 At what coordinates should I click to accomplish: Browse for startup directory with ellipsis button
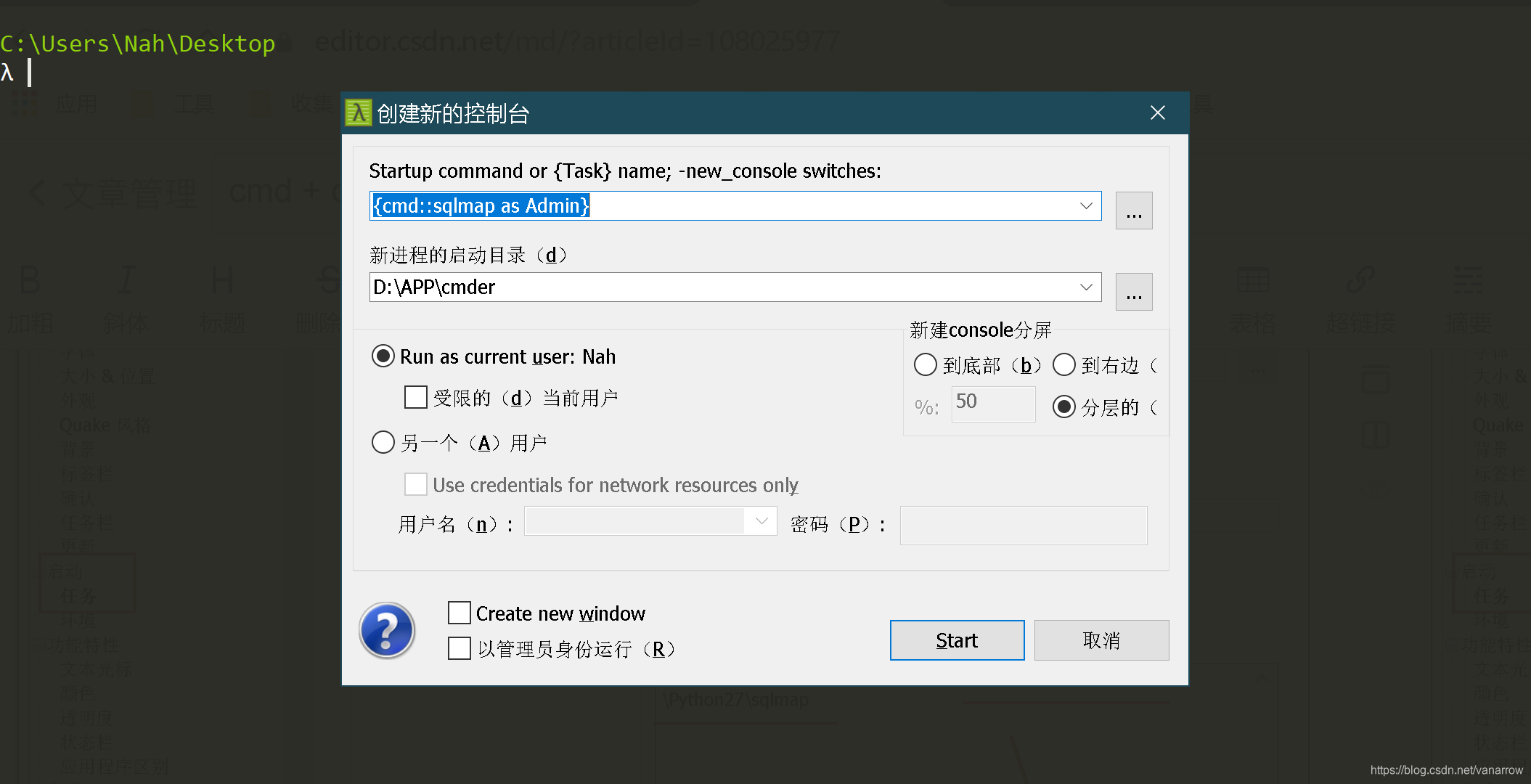click(x=1134, y=292)
